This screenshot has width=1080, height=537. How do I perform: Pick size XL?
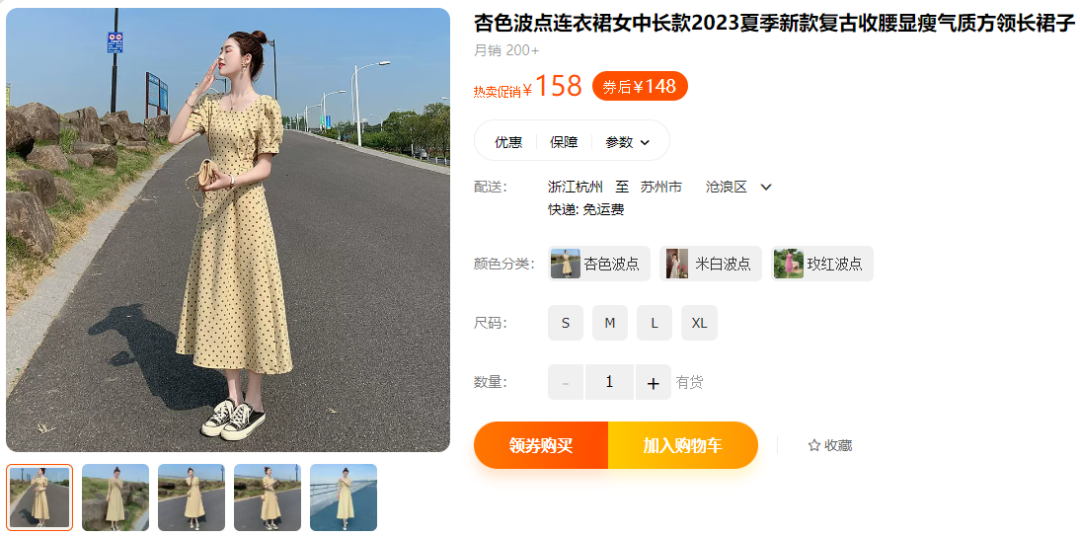coord(699,323)
